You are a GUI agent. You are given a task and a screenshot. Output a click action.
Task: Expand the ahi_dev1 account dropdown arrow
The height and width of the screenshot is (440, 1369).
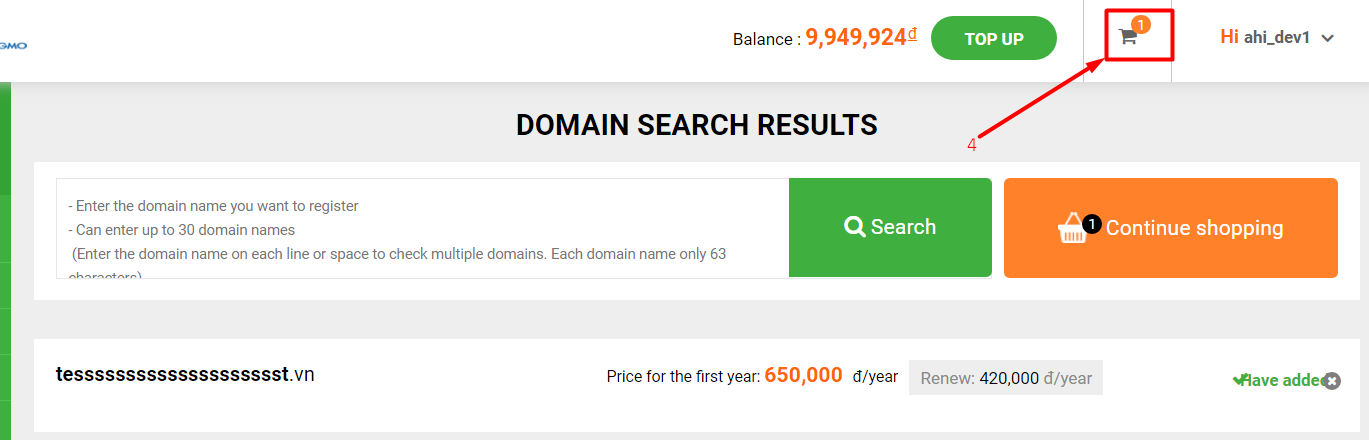1328,39
